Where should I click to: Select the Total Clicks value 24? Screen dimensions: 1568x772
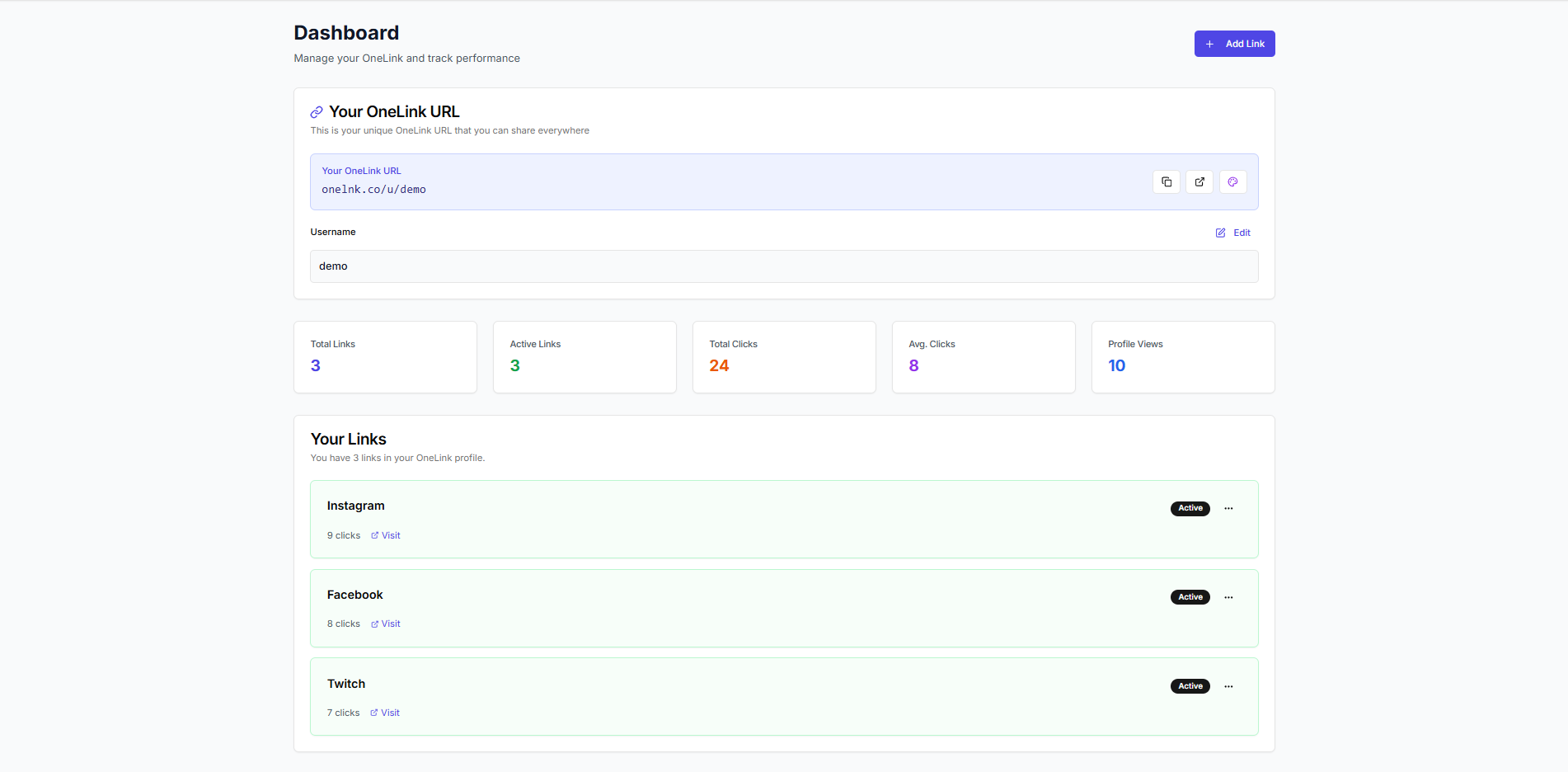click(x=719, y=365)
